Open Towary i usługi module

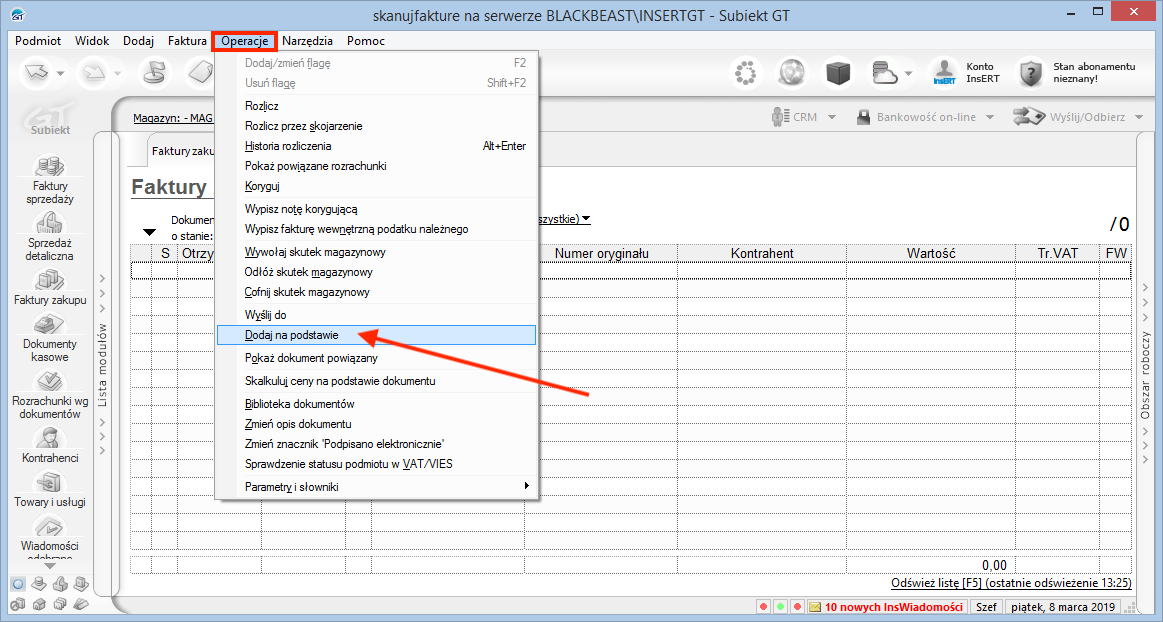(x=50, y=482)
